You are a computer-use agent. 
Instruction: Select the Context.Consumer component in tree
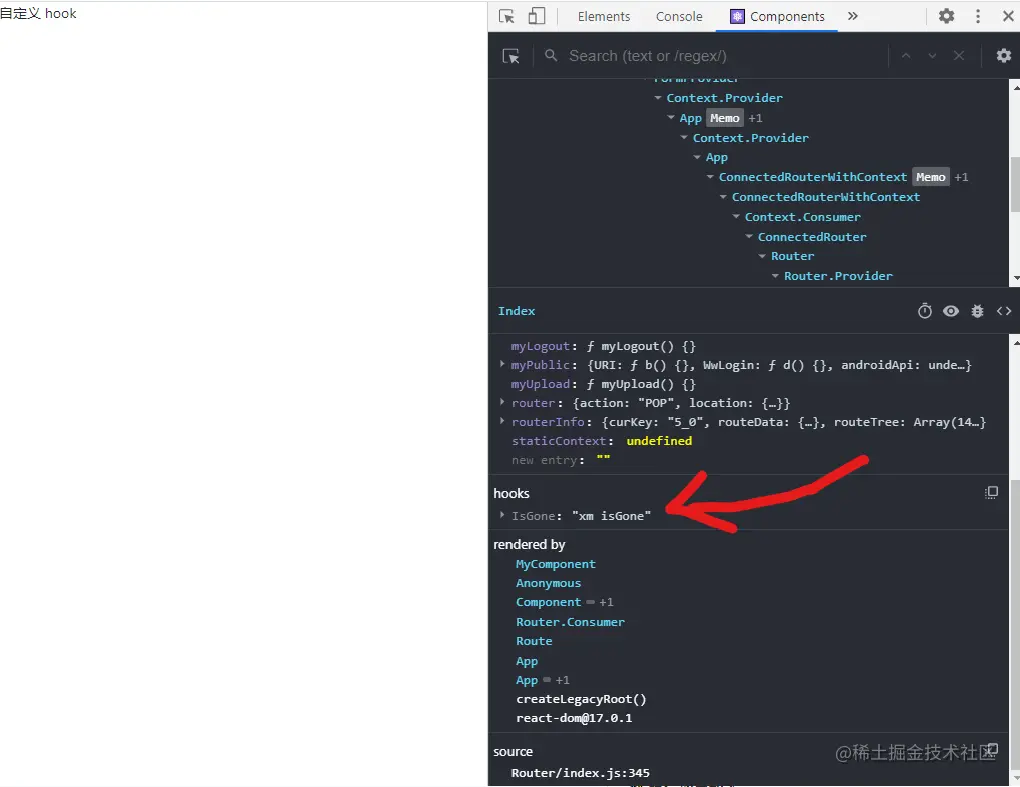point(802,217)
